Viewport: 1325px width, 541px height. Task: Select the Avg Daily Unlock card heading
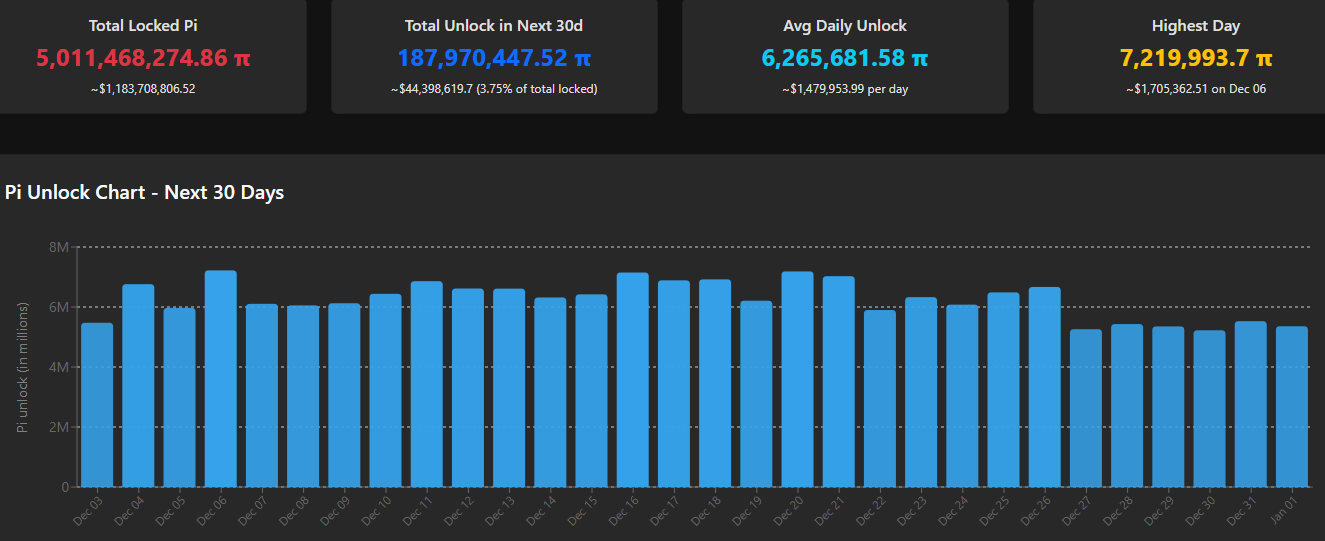tap(845, 26)
